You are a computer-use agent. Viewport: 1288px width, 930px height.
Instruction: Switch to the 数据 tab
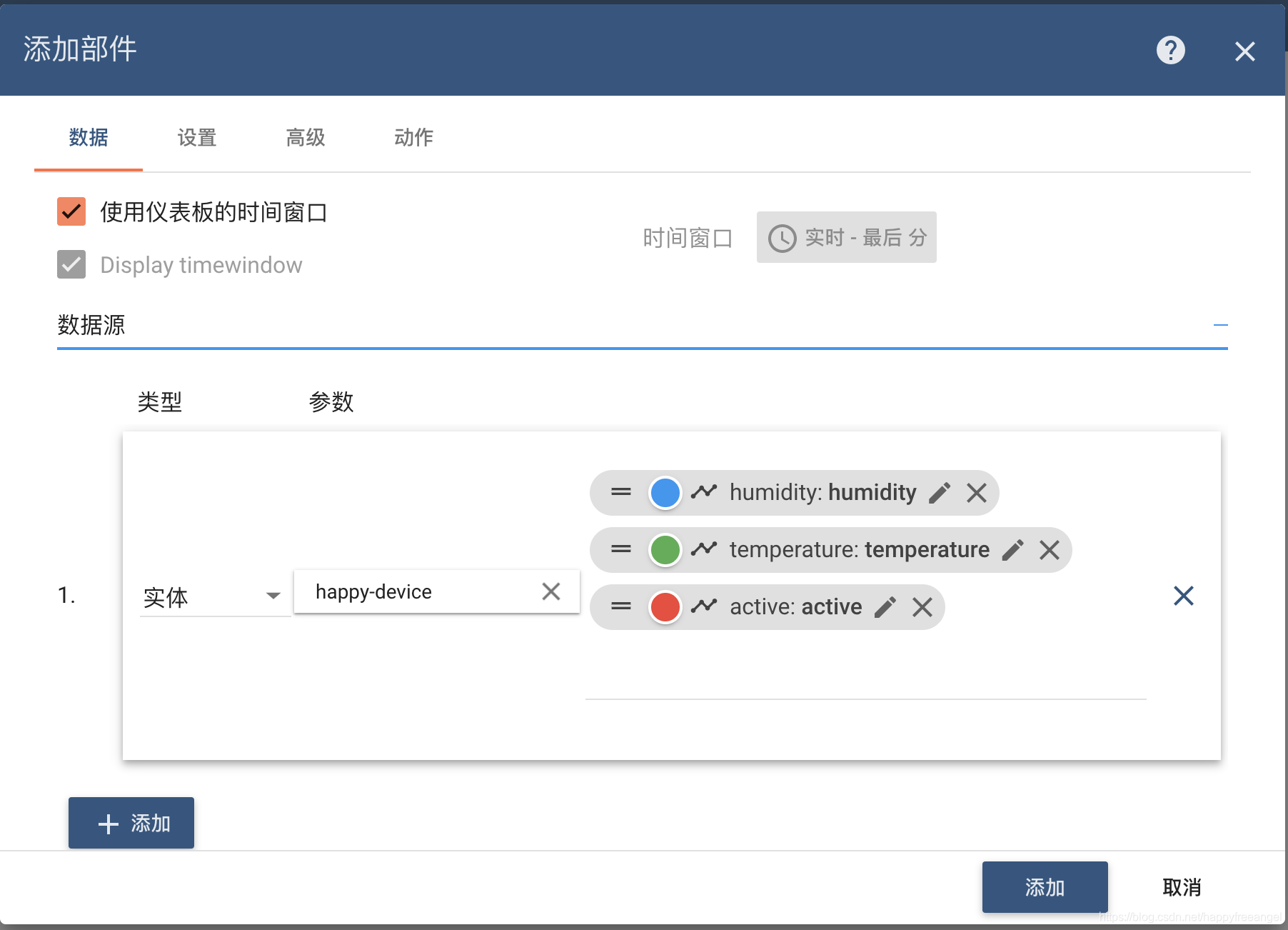pos(89,136)
